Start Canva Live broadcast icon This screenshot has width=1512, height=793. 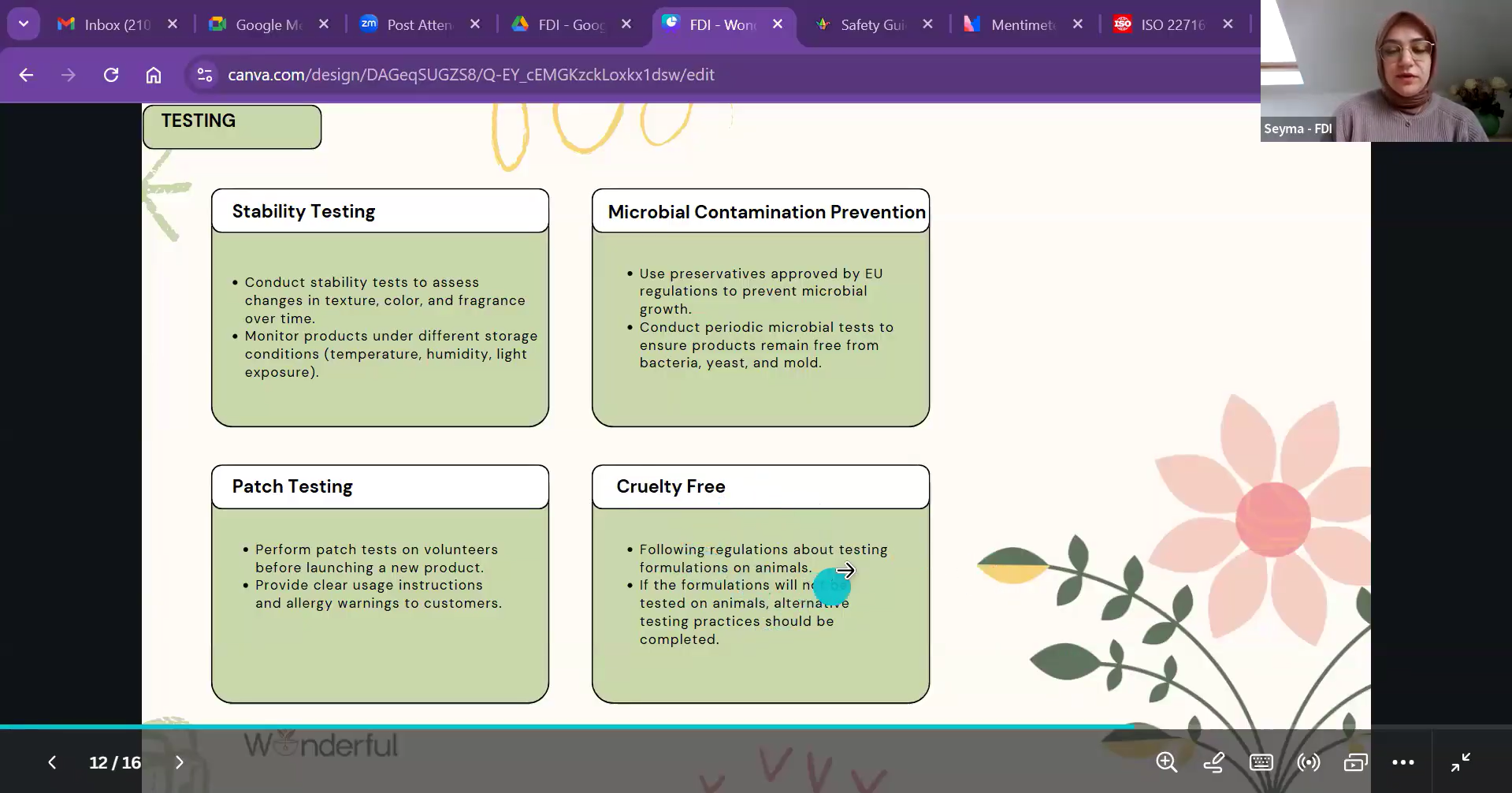pos(1308,762)
